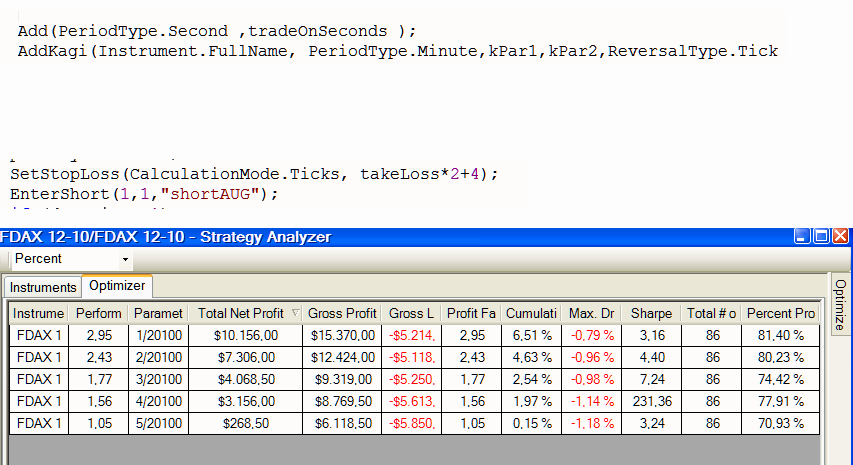Click the -$5.214 gross loss cell

click(412, 336)
